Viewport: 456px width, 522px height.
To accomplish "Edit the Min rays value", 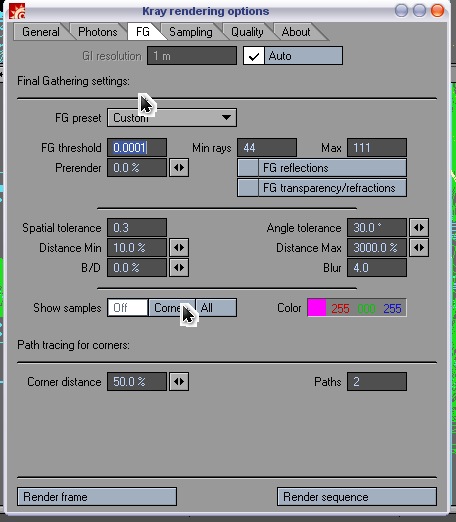I will tap(267, 148).
